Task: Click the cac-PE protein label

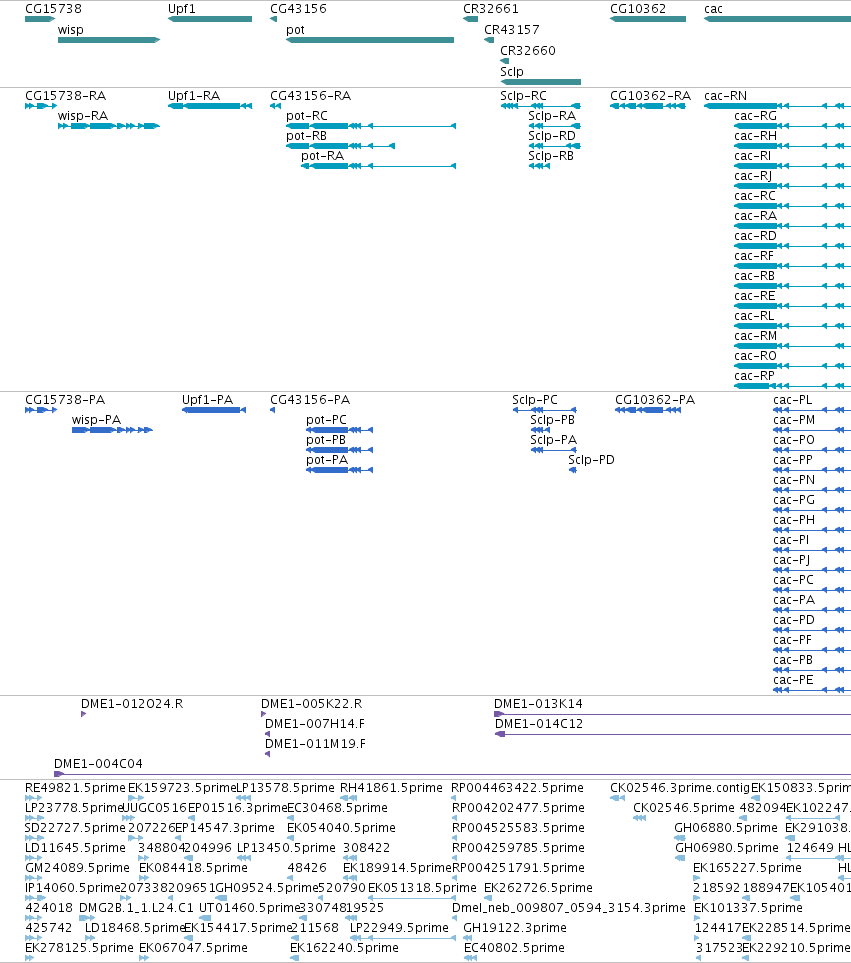Action: (x=793, y=680)
